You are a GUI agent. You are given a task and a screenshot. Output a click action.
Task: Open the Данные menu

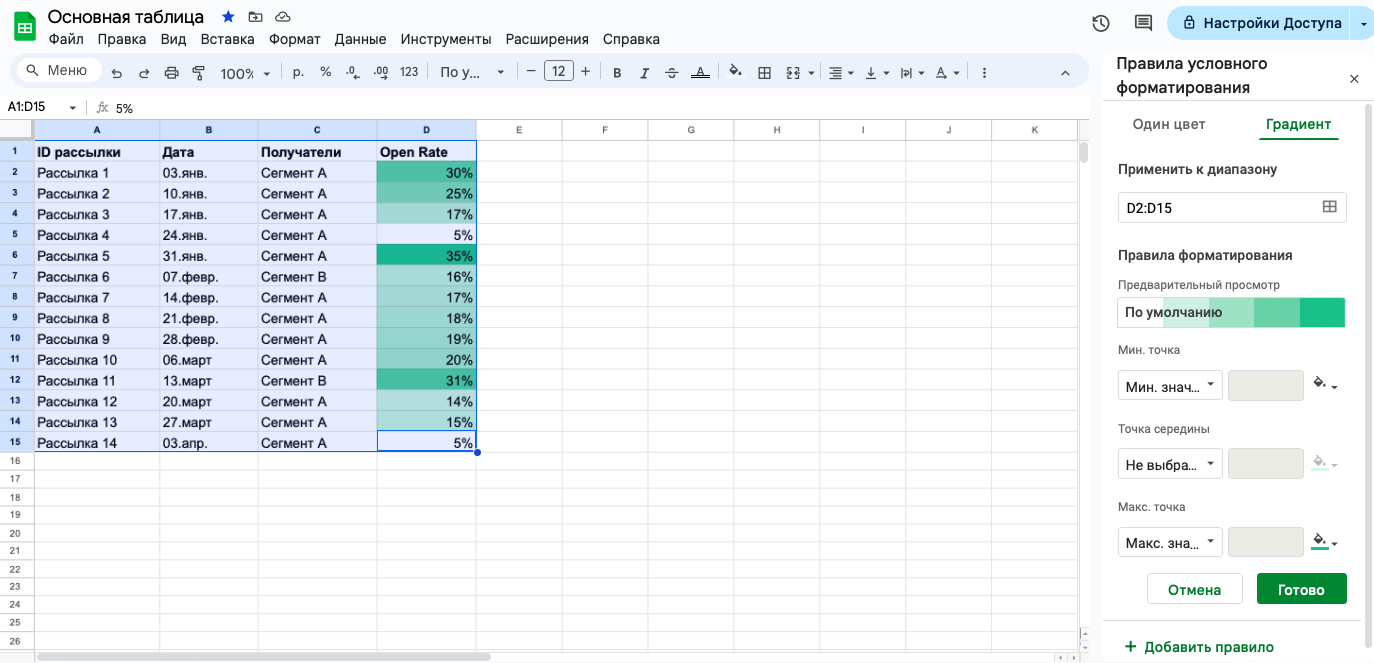(361, 39)
